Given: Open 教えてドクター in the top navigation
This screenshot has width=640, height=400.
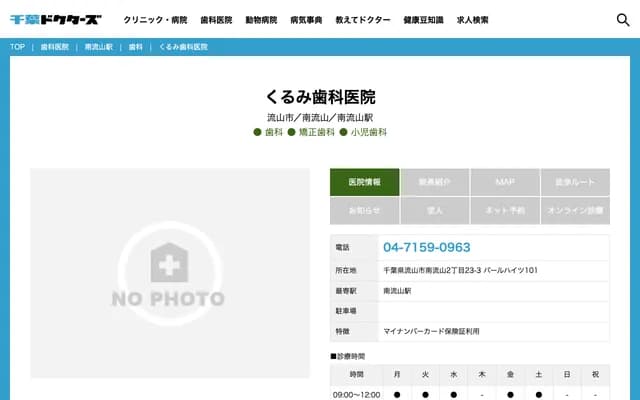Looking at the screenshot, I should point(363,20).
